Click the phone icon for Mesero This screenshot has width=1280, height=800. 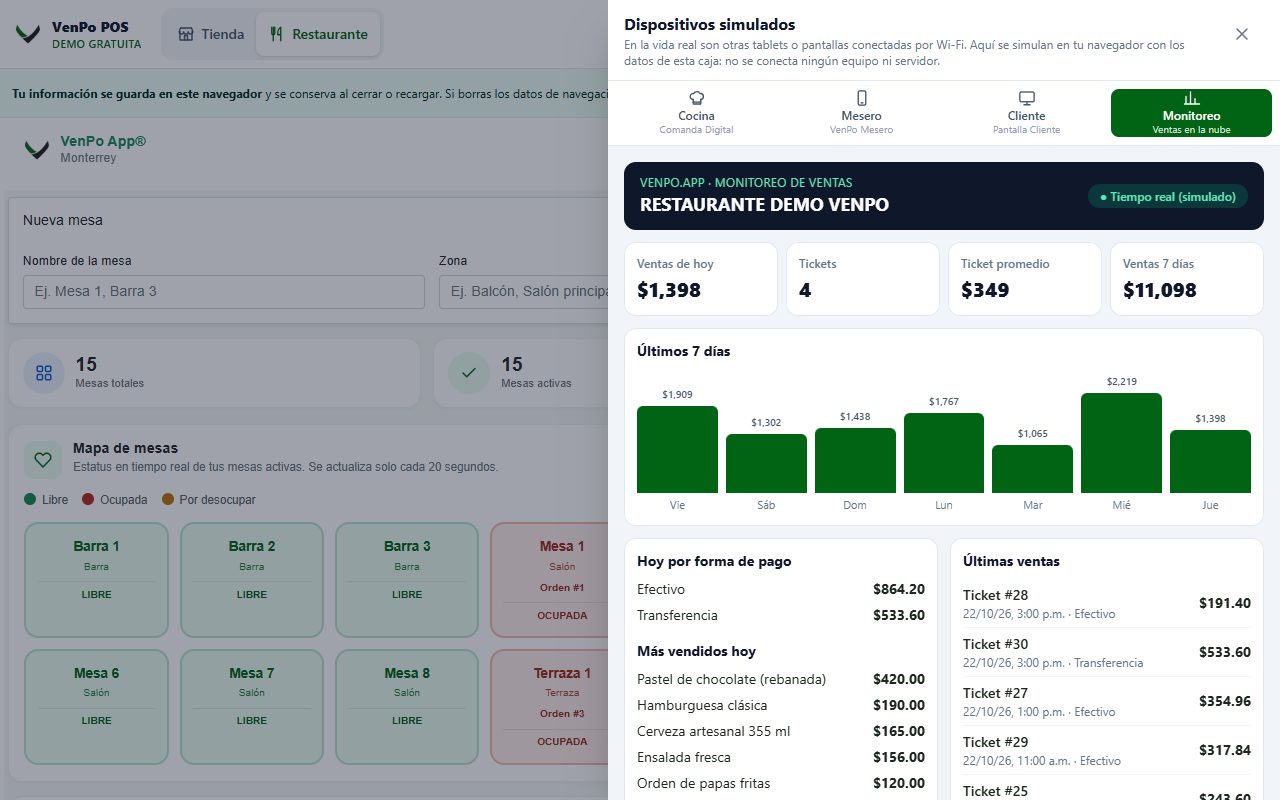pos(862,98)
